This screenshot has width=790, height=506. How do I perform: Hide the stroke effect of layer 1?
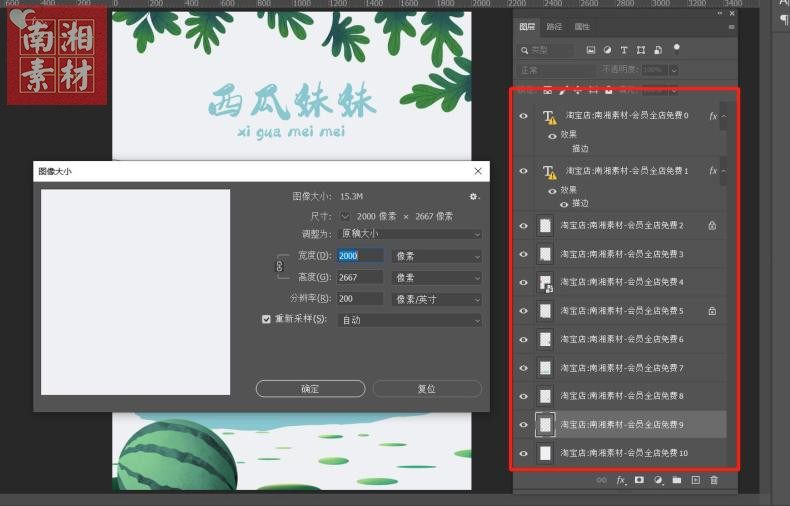click(x=564, y=204)
